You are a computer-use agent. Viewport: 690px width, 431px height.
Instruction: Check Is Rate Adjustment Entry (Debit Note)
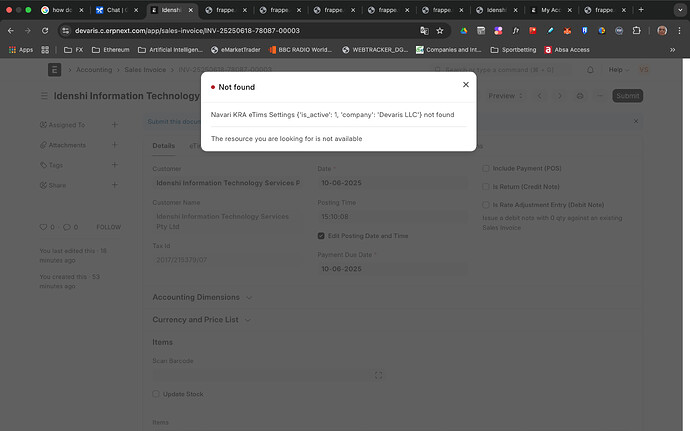pos(486,205)
